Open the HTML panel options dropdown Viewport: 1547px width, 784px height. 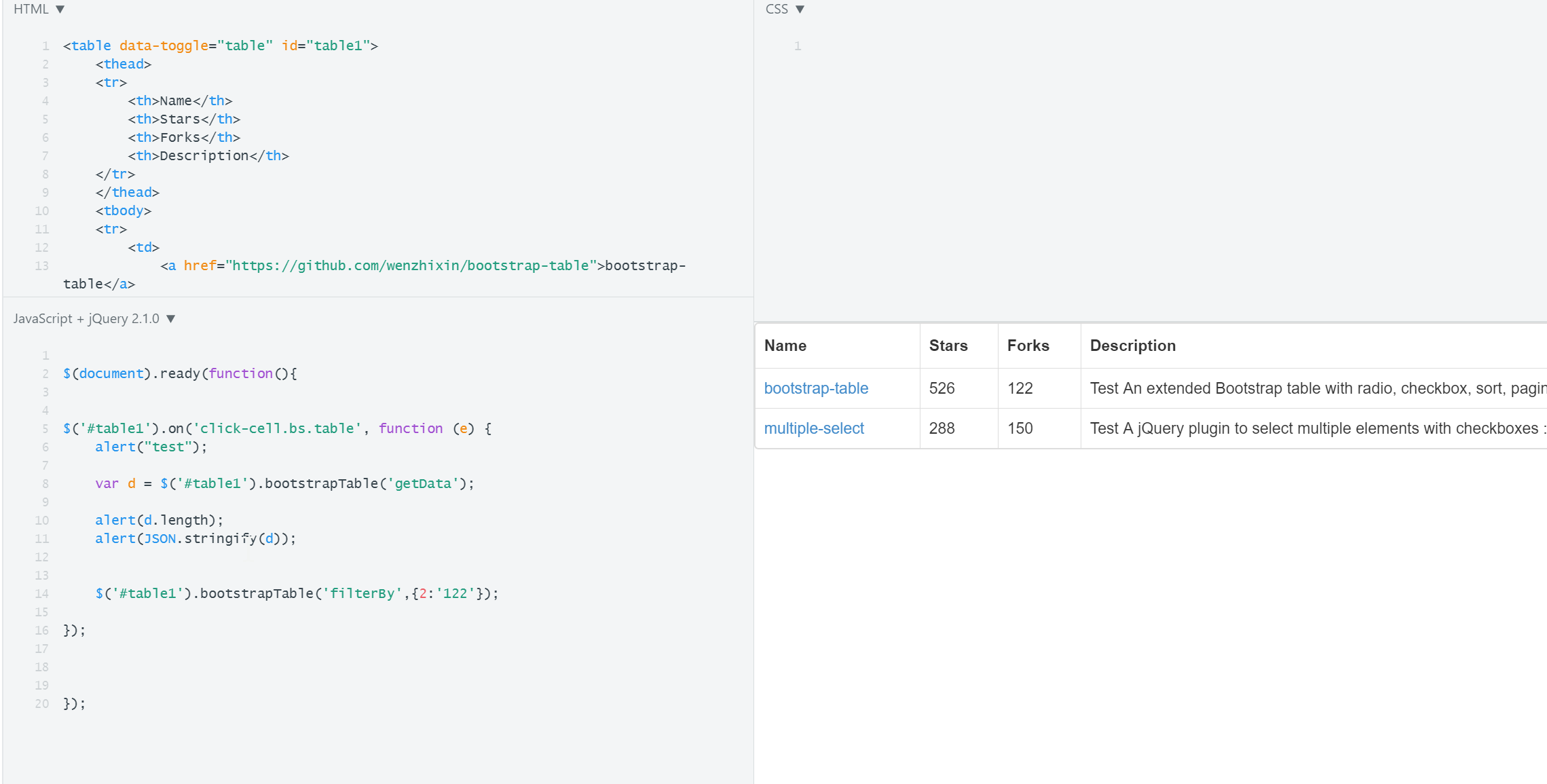(60, 9)
